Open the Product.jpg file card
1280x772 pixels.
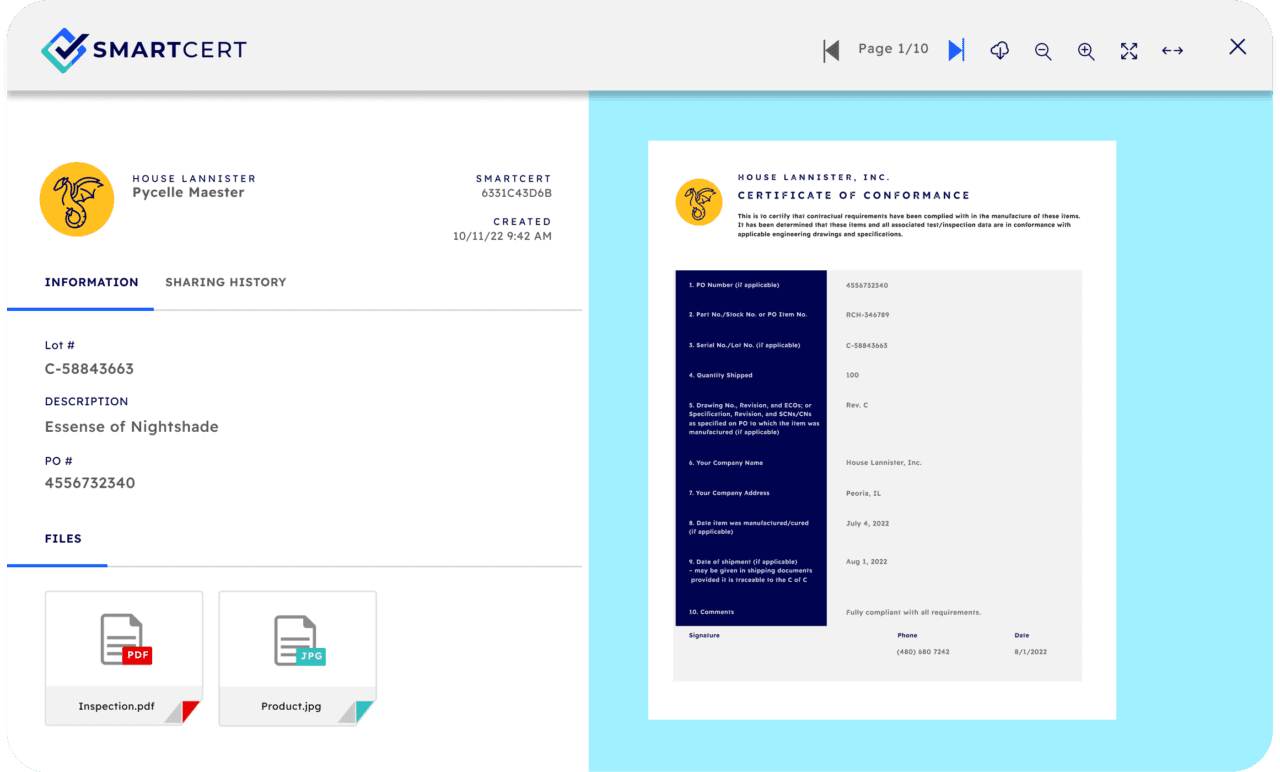point(297,658)
